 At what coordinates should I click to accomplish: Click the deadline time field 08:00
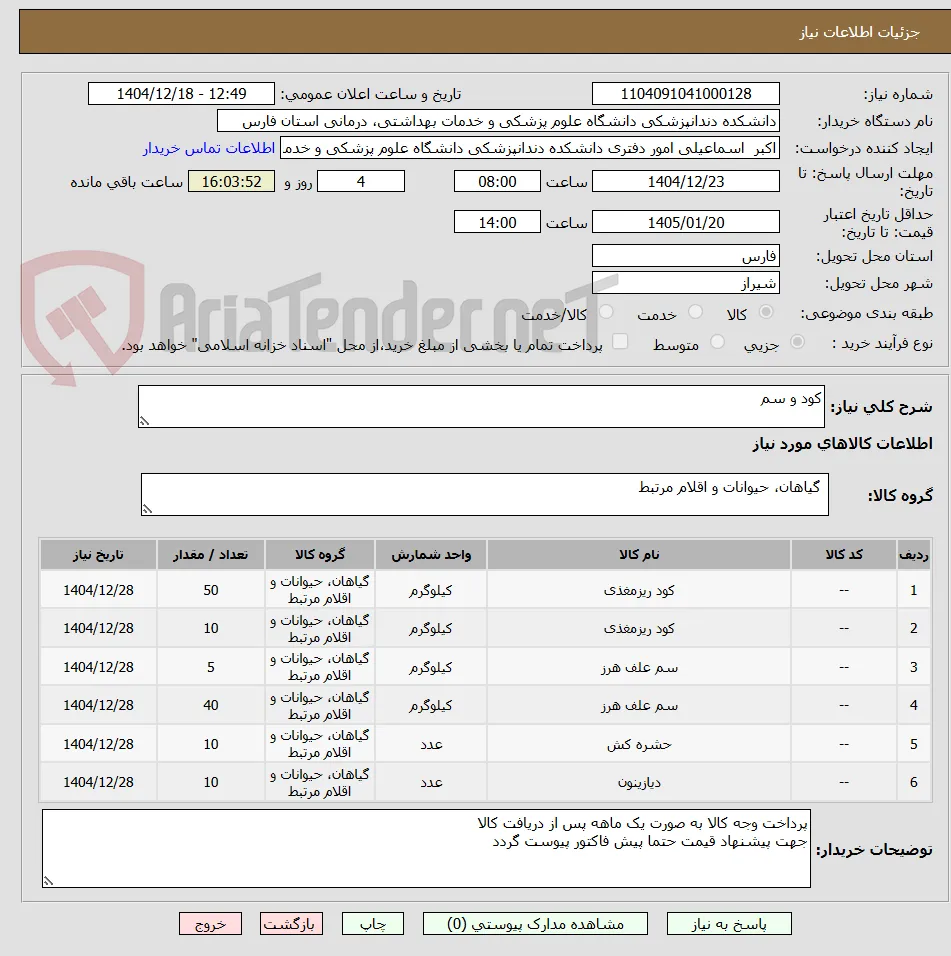(x=497, y=182)
